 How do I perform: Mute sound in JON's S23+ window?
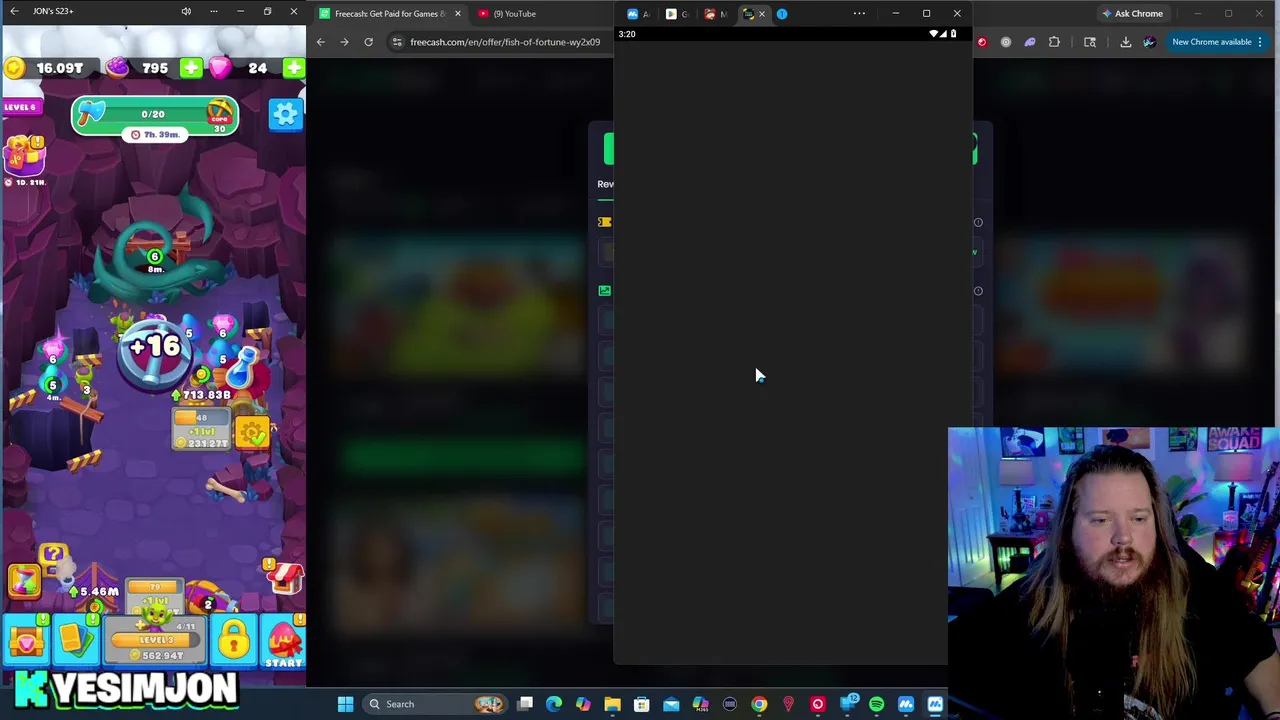point(186,11)
